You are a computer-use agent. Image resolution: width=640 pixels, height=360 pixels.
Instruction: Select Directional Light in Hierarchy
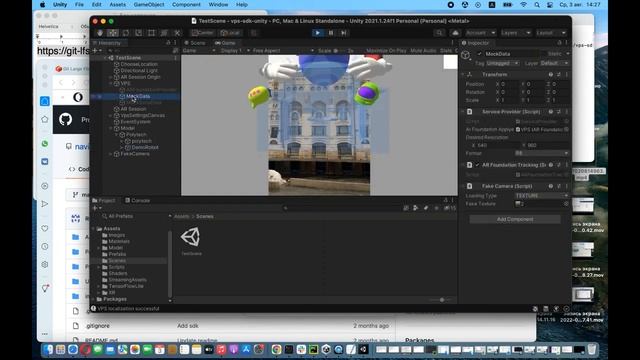pyautogui.click(x=139, y=71)
